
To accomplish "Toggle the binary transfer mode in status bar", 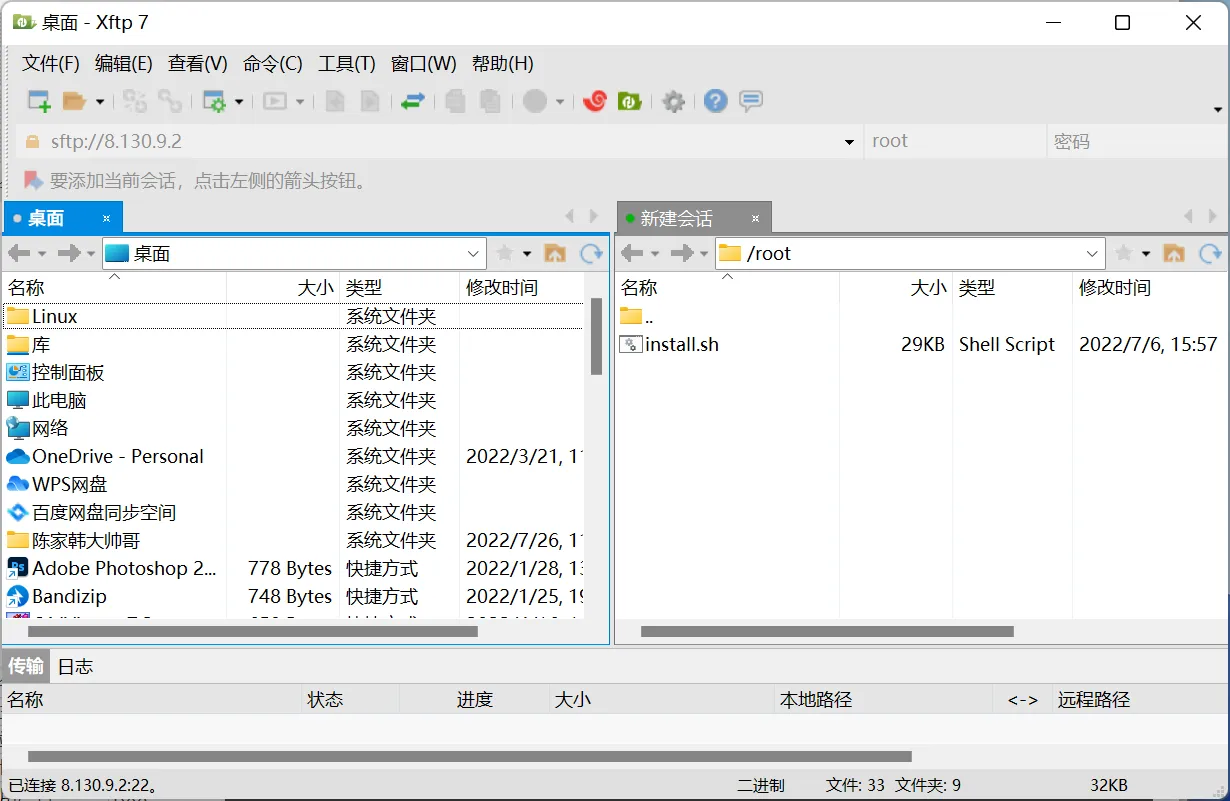I will coord(762,785).
